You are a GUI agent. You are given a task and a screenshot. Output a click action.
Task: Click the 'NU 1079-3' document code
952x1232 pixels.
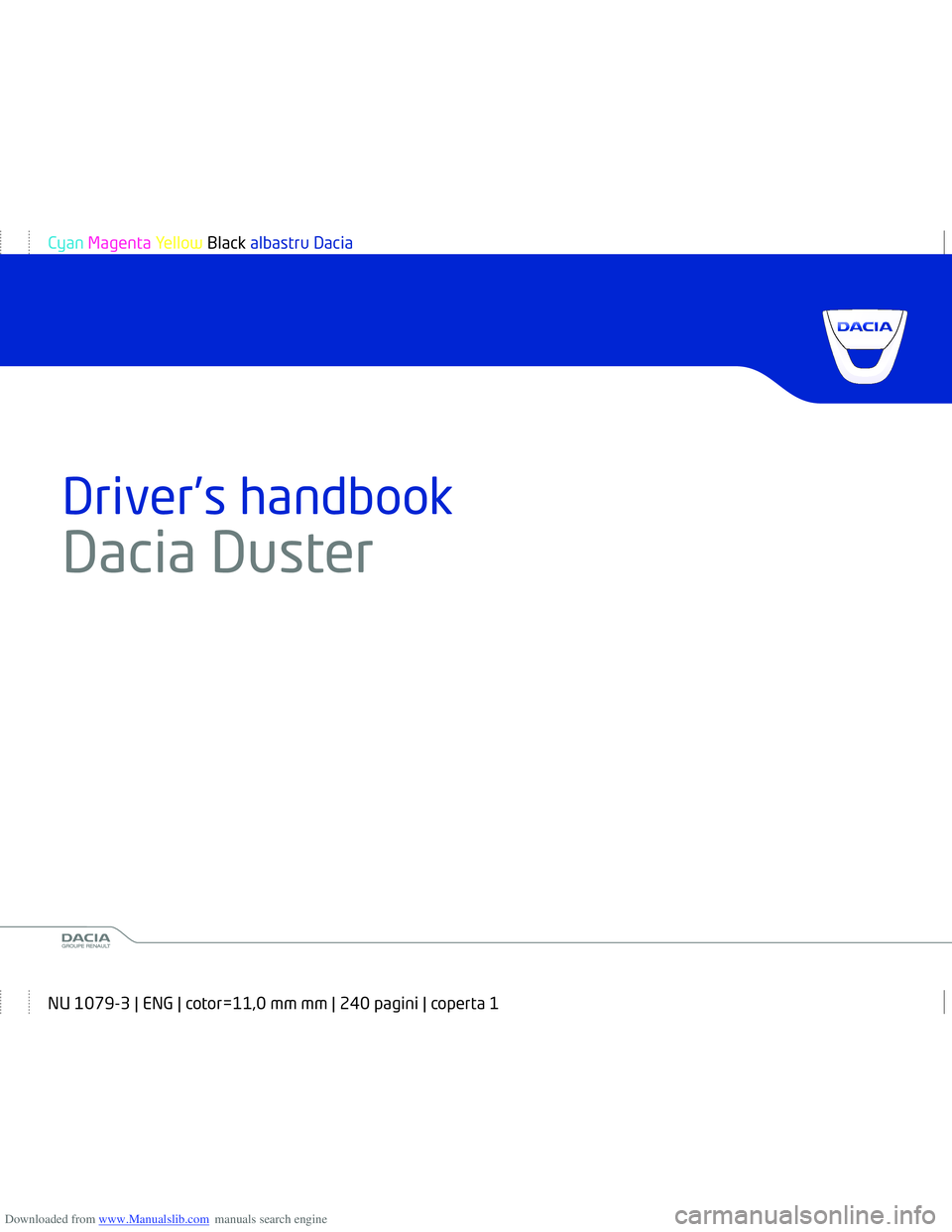(x=88, y=1003)
